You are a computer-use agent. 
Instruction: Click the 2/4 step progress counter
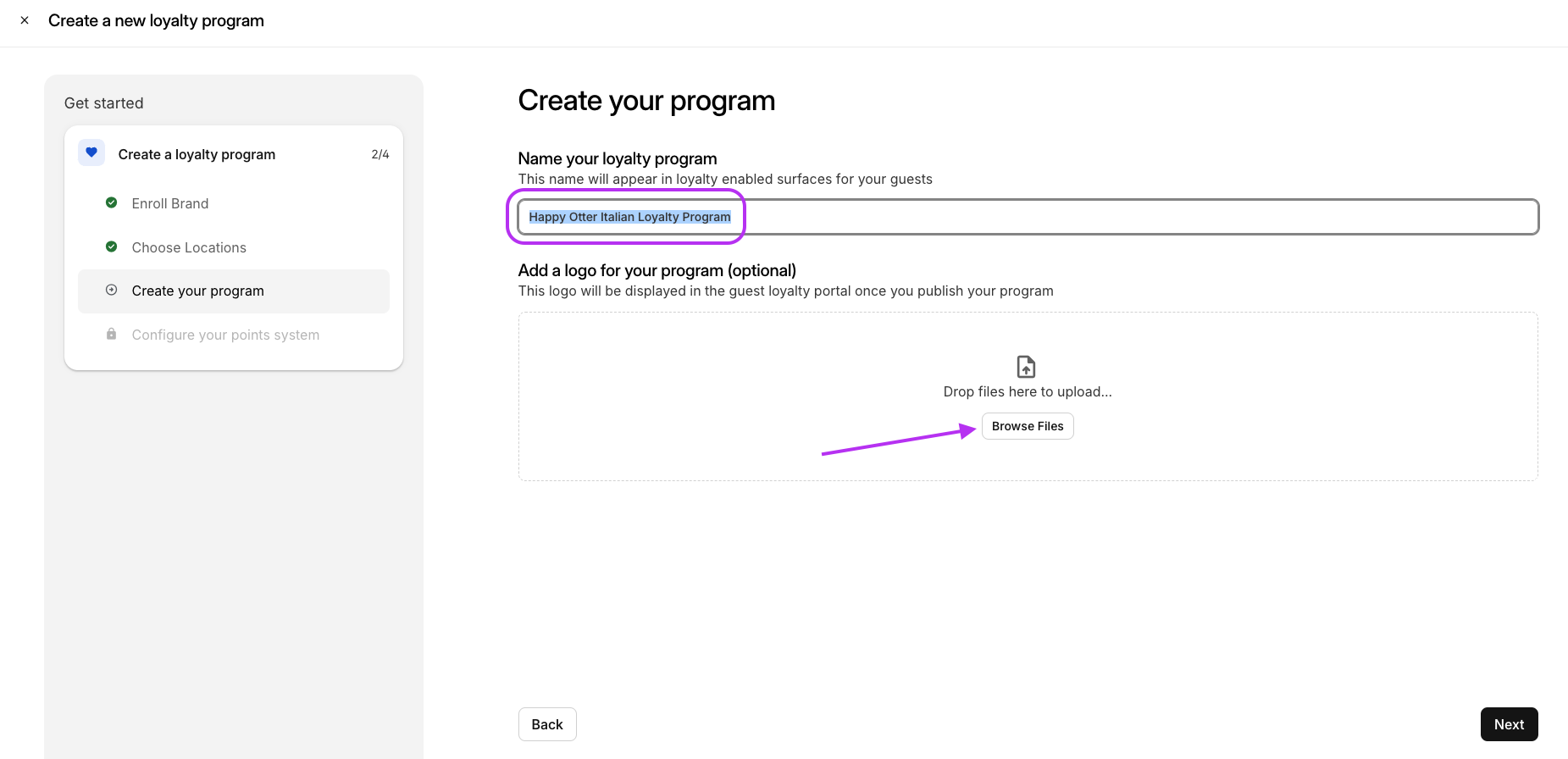(380, 154)
